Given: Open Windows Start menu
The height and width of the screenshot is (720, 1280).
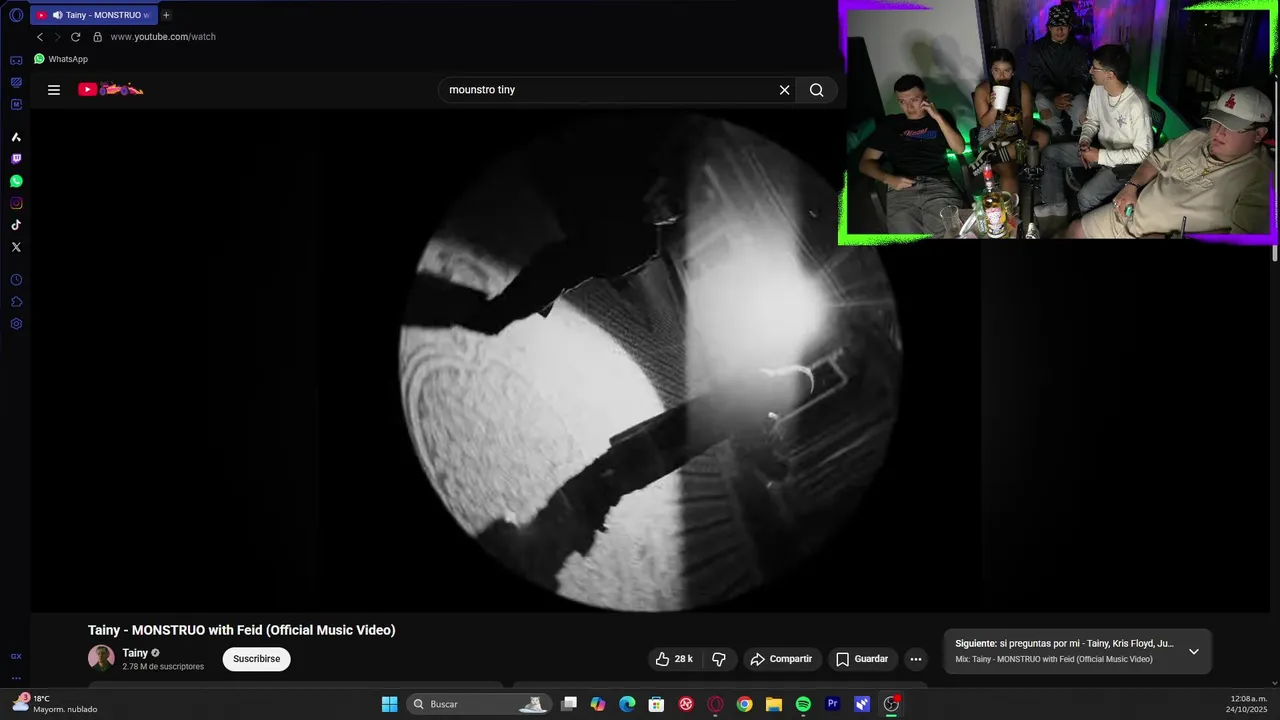Looking at the screenshot, I should (x=390, y=704).
